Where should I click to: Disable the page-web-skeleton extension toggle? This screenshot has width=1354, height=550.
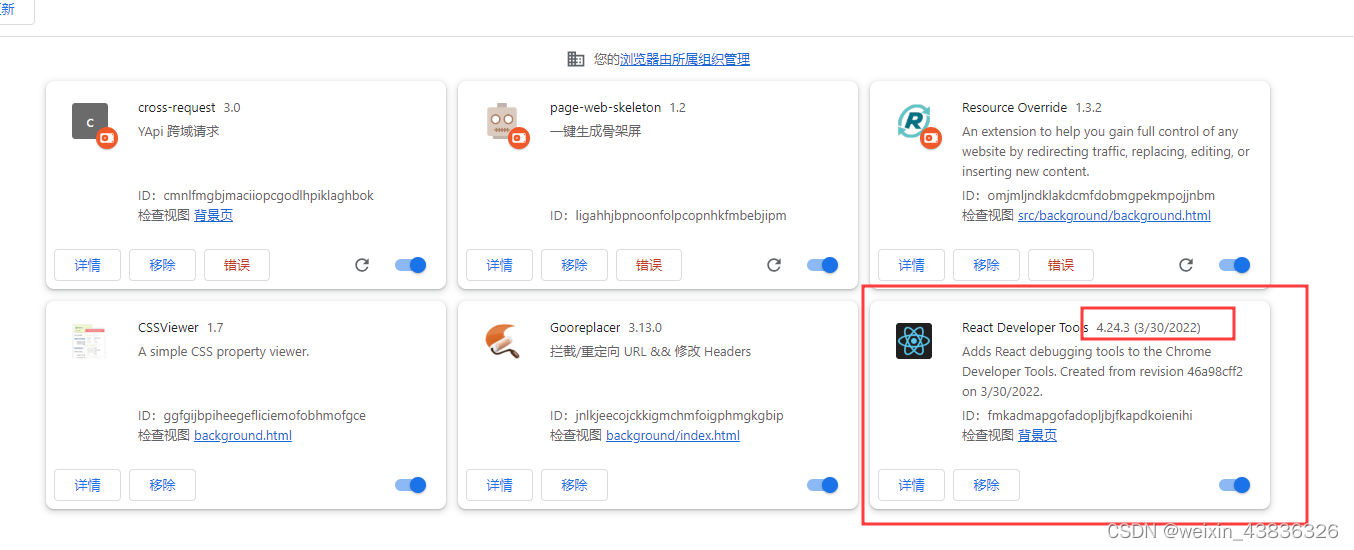[823, 265]
